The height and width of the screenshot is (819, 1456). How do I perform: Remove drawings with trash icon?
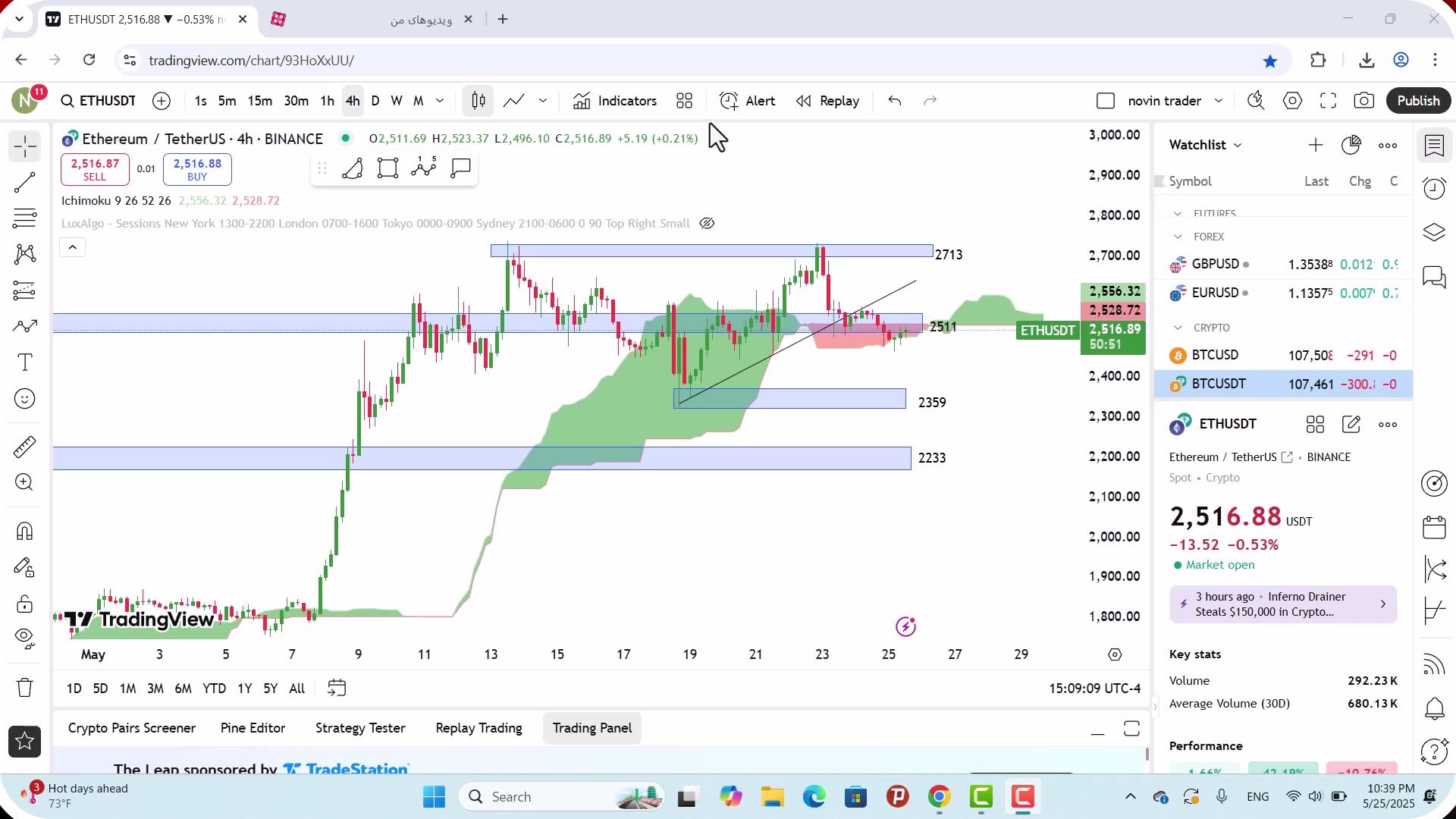point(25,688)
